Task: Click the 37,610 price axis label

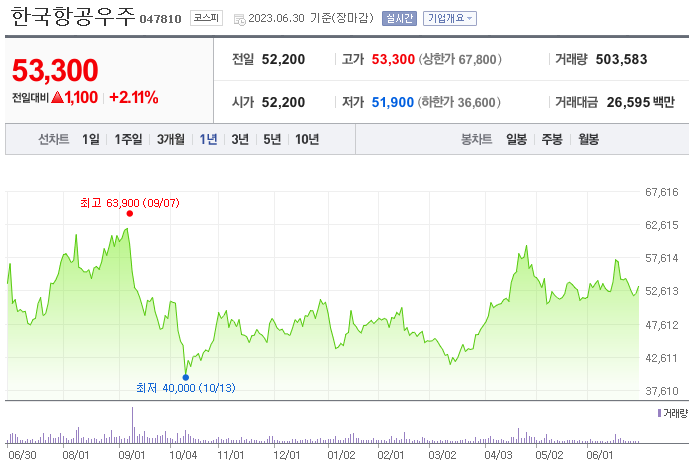Action: [x=661, y=391]
